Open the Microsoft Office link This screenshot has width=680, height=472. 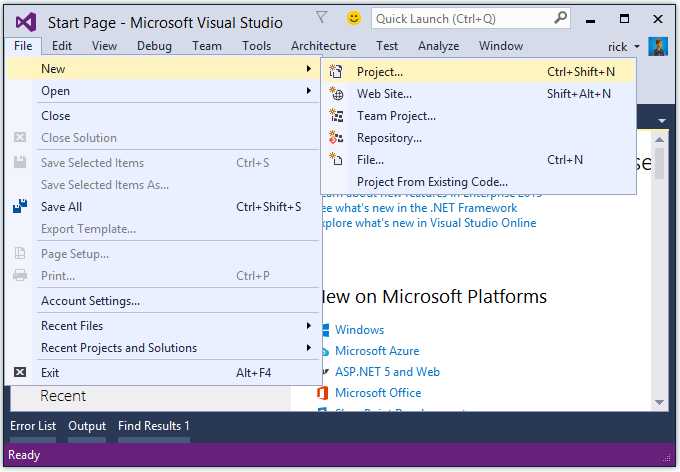coord(378,393)
